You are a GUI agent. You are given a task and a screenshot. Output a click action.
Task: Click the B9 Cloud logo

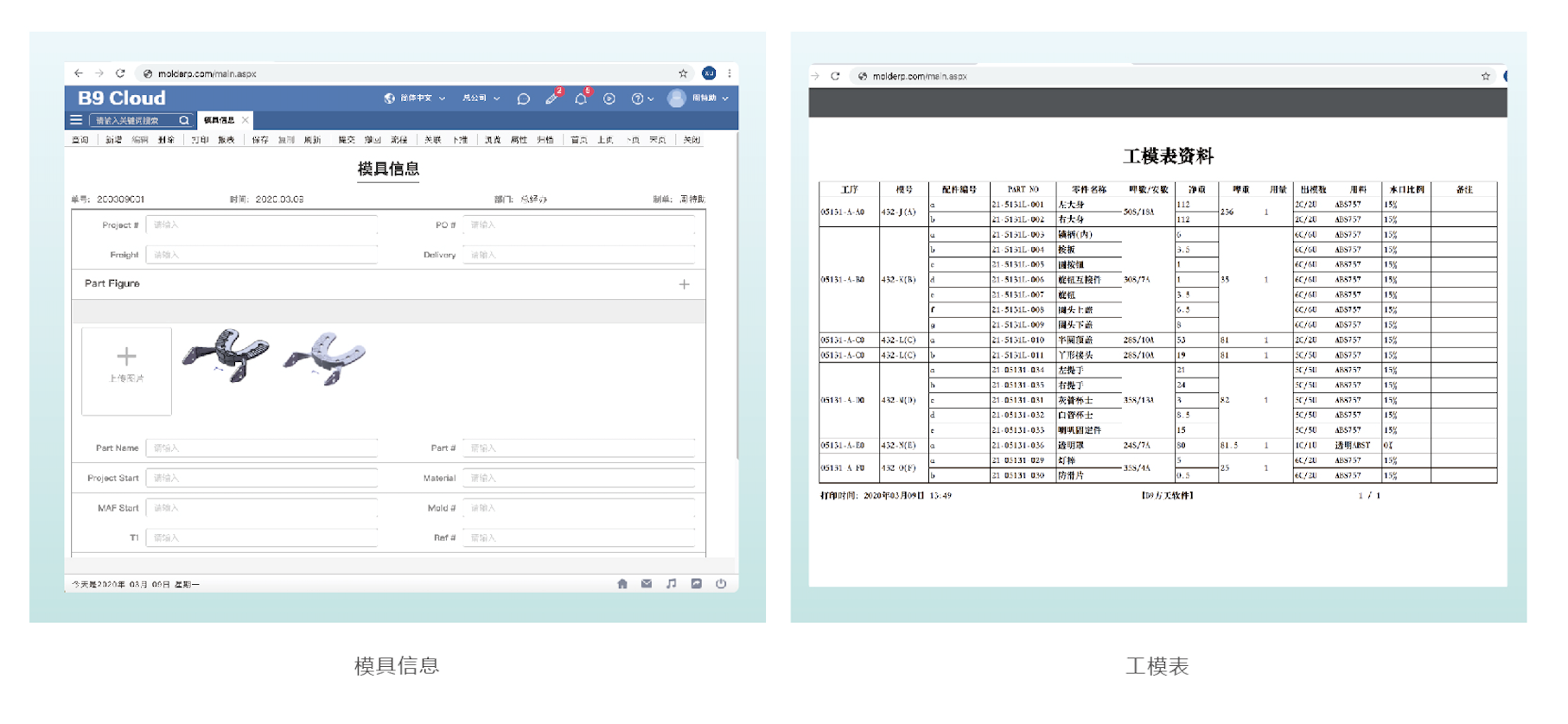pyautogui.click(x=122, y=98)
